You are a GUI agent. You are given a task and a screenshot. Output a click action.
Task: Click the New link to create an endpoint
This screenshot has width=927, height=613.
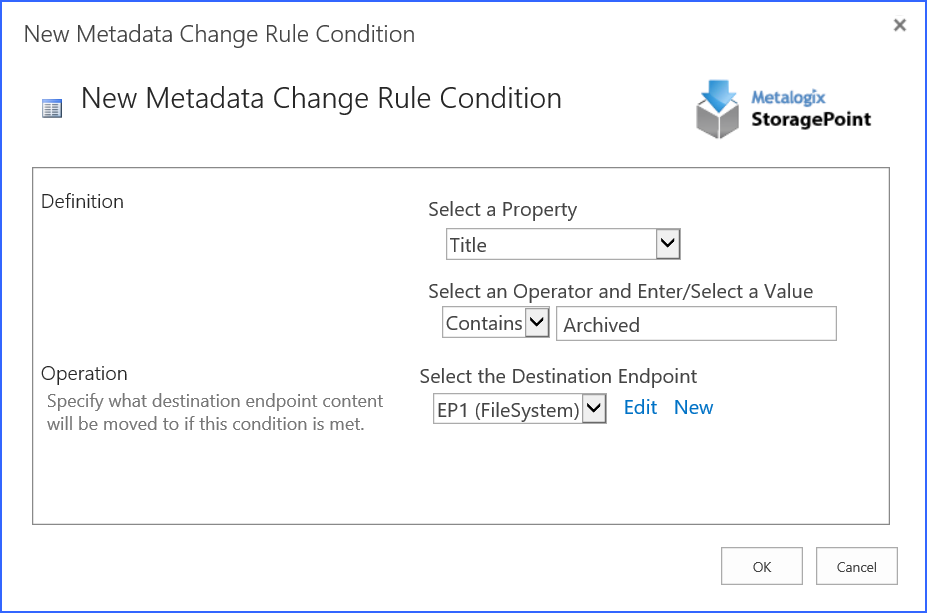pos(693,407)
